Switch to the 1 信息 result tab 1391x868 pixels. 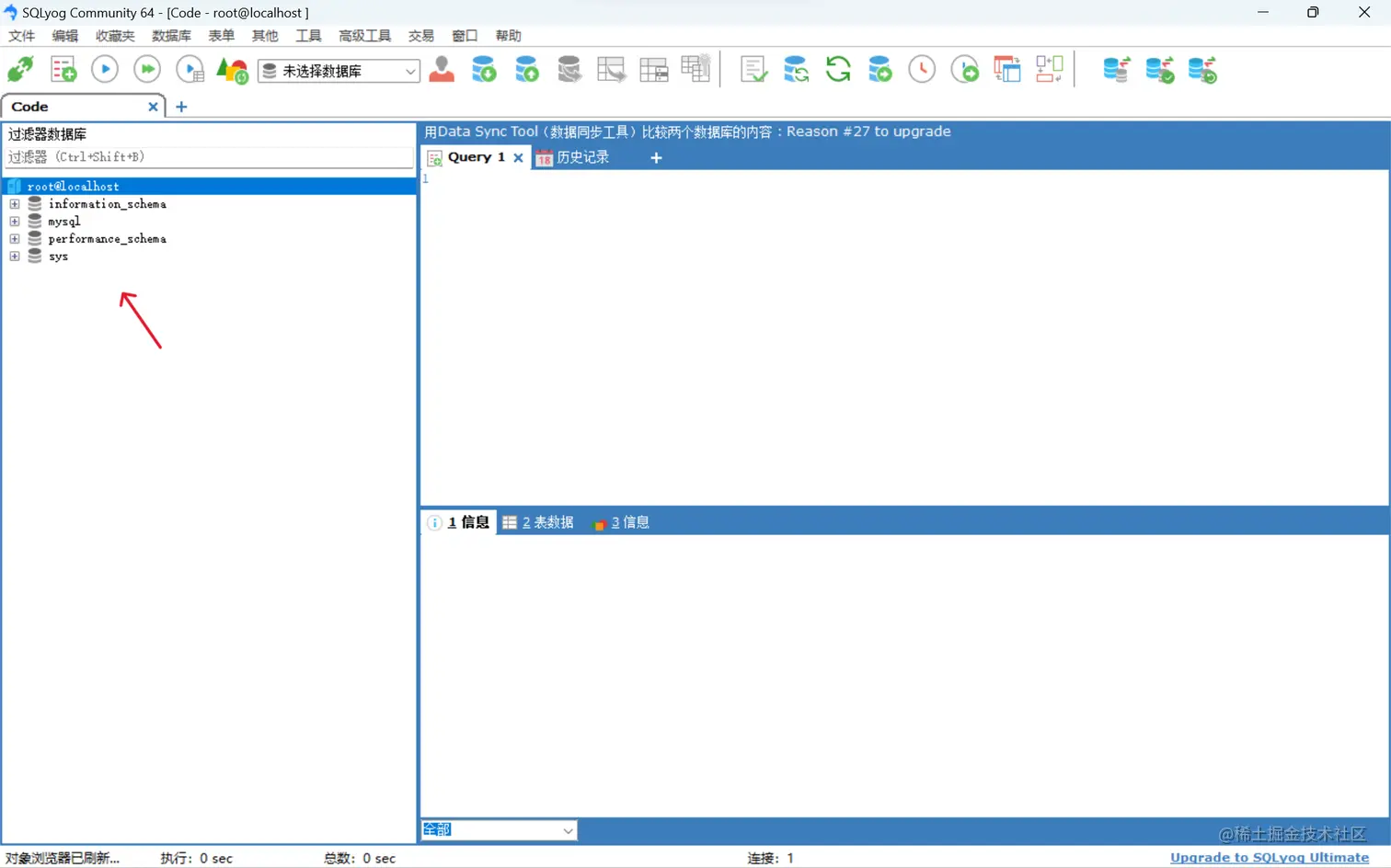[459, 522]
